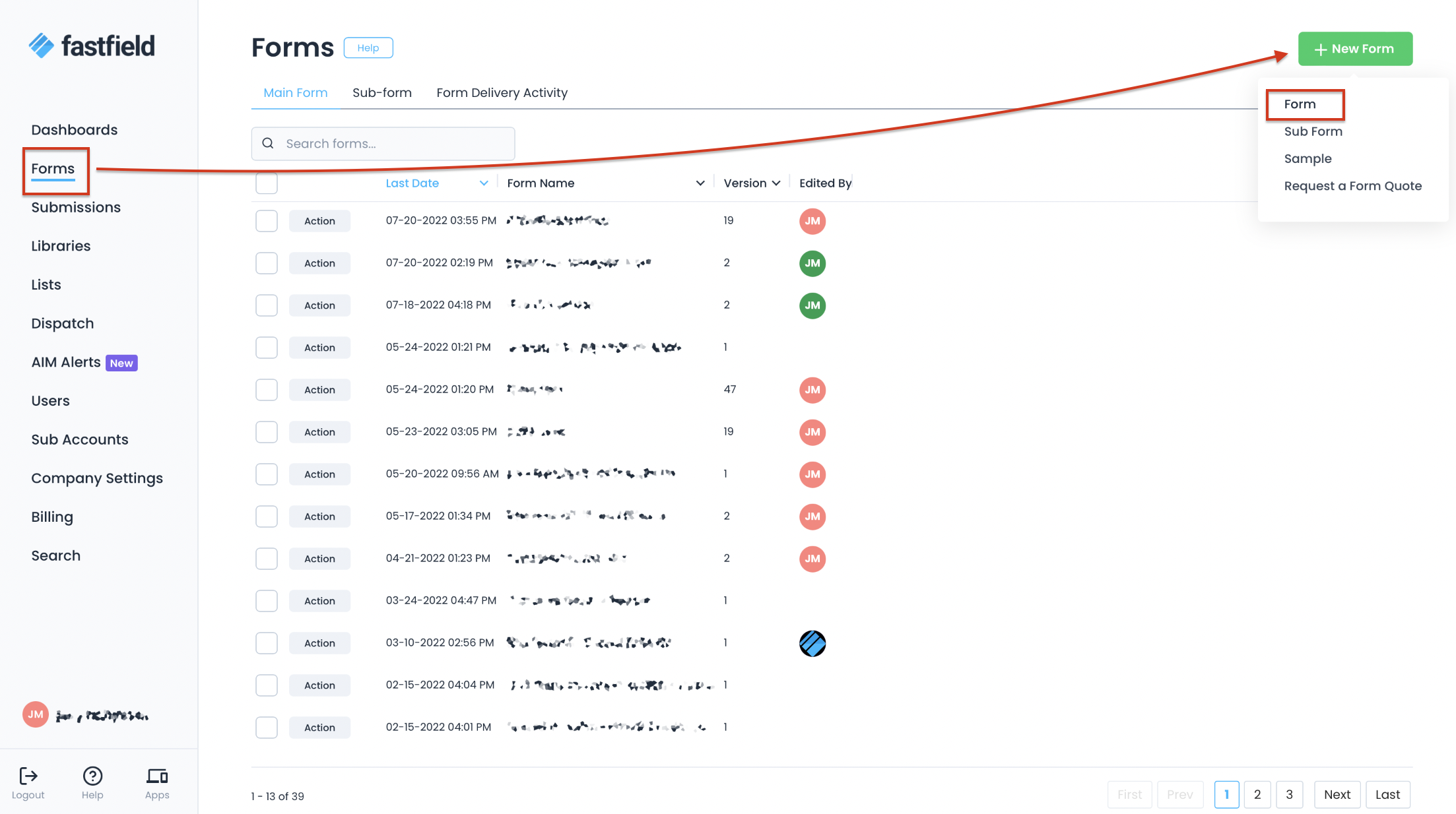Screen dimensions: 1456x814
Task: Switch to the Sub-form tab
Action: 381,93
